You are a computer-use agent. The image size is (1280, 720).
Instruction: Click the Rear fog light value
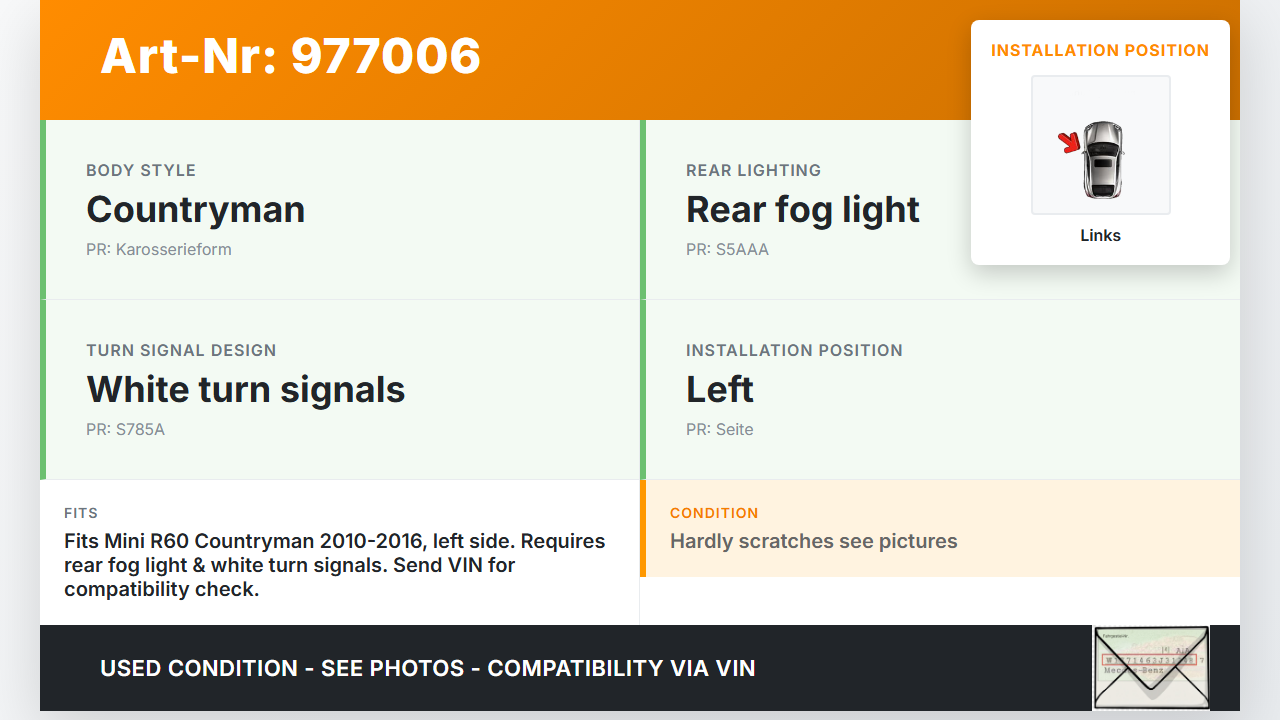tap(802, 210)
